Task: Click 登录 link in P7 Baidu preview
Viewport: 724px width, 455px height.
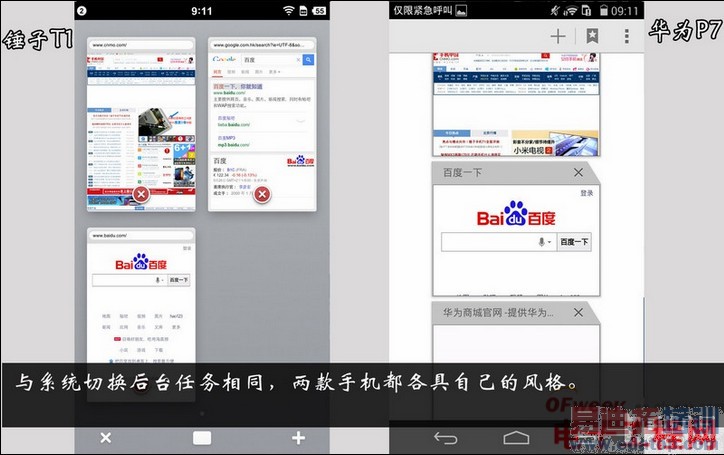Action: 586,193
